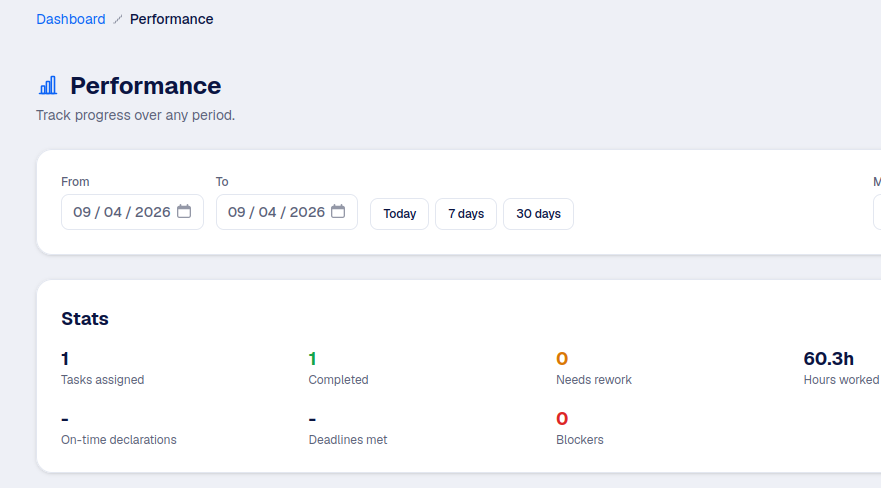Click the Stats section heading
Screen dimensions: 881x488
click(85, 318)
